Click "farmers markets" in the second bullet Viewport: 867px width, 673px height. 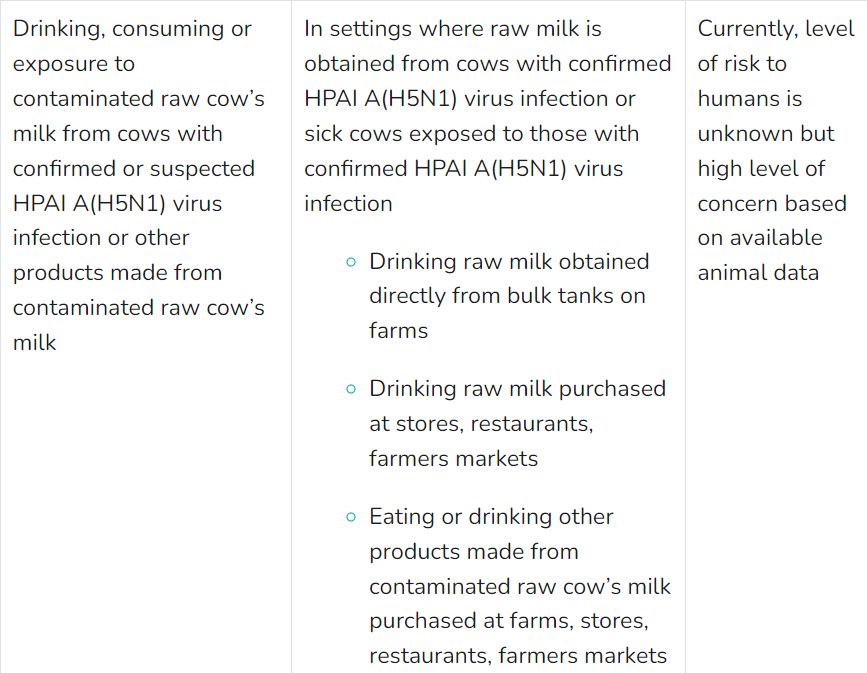coord(453,459)
